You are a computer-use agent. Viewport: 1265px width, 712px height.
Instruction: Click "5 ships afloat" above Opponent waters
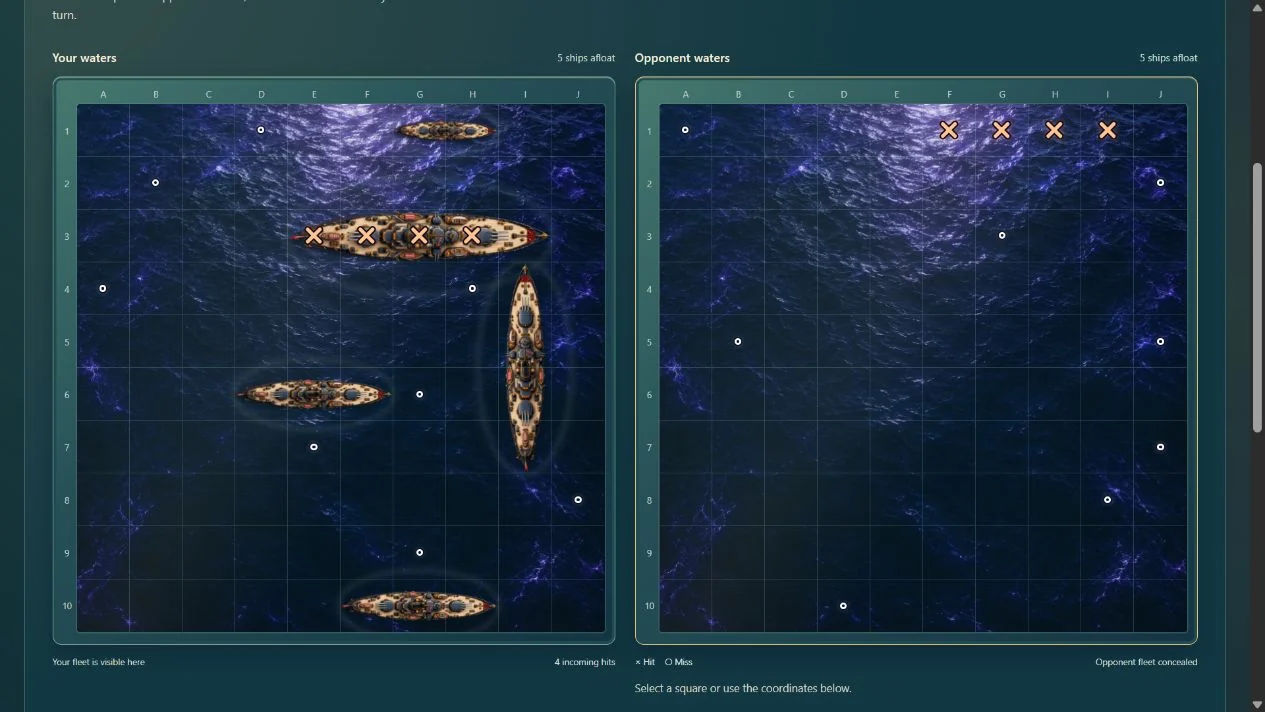[x=1168, y=58]
